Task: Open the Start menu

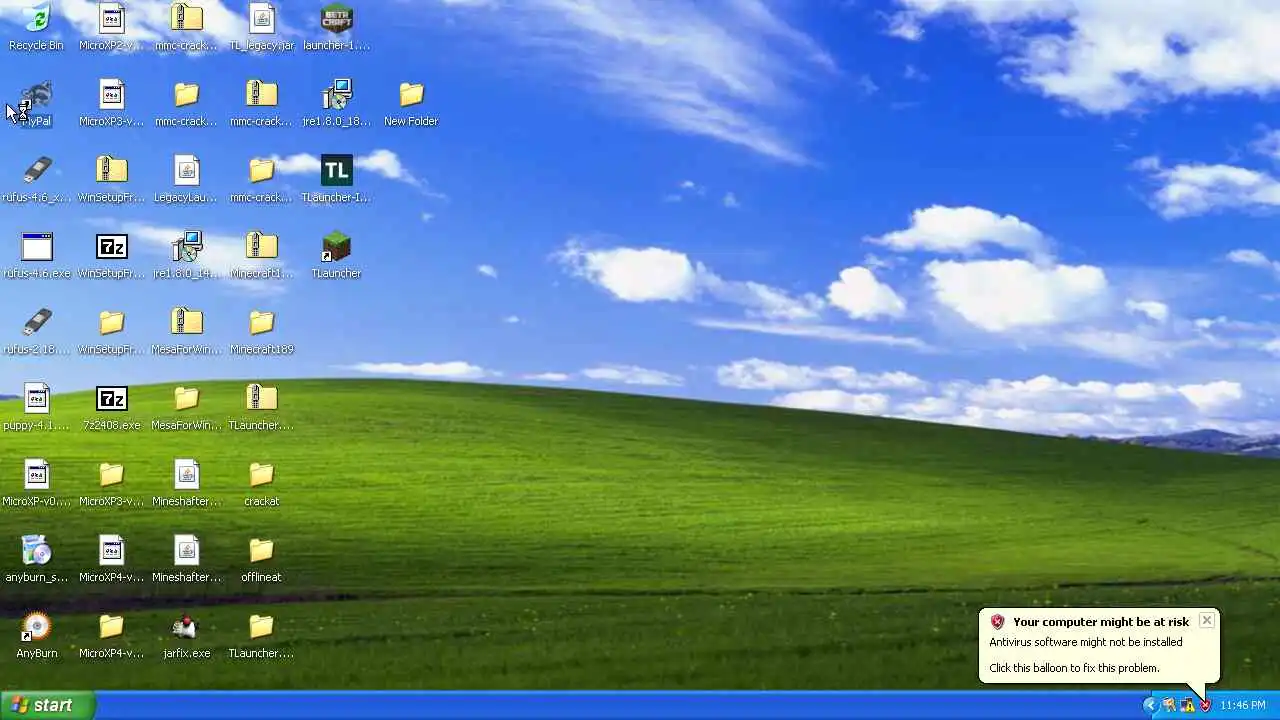Action: click(47, 705)
